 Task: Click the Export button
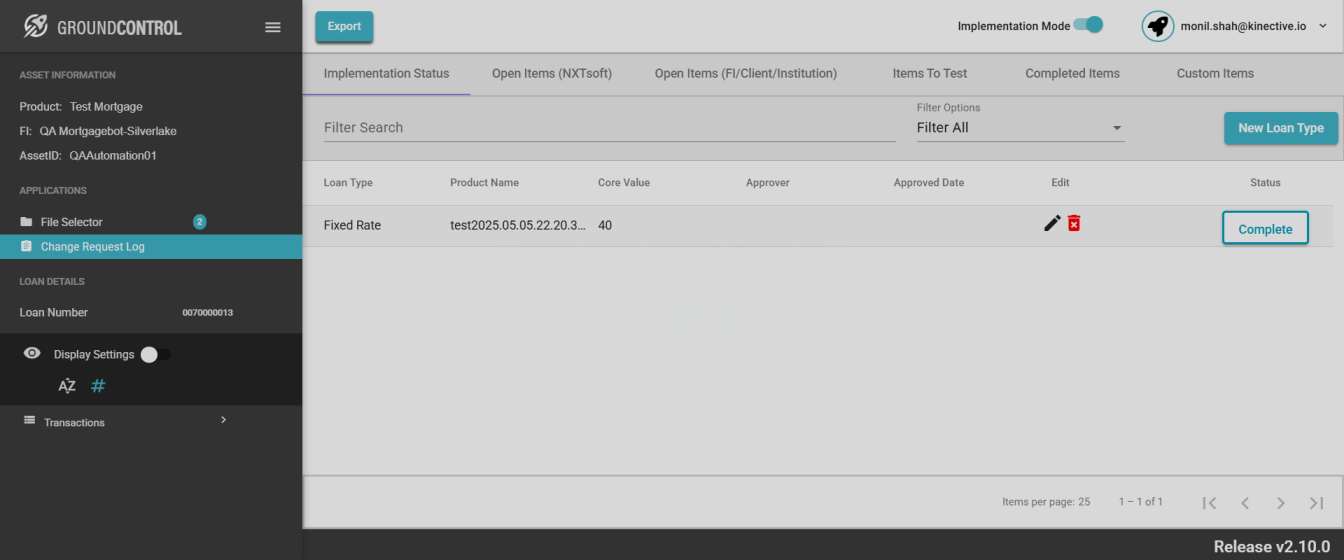click(x=344, y=26)
